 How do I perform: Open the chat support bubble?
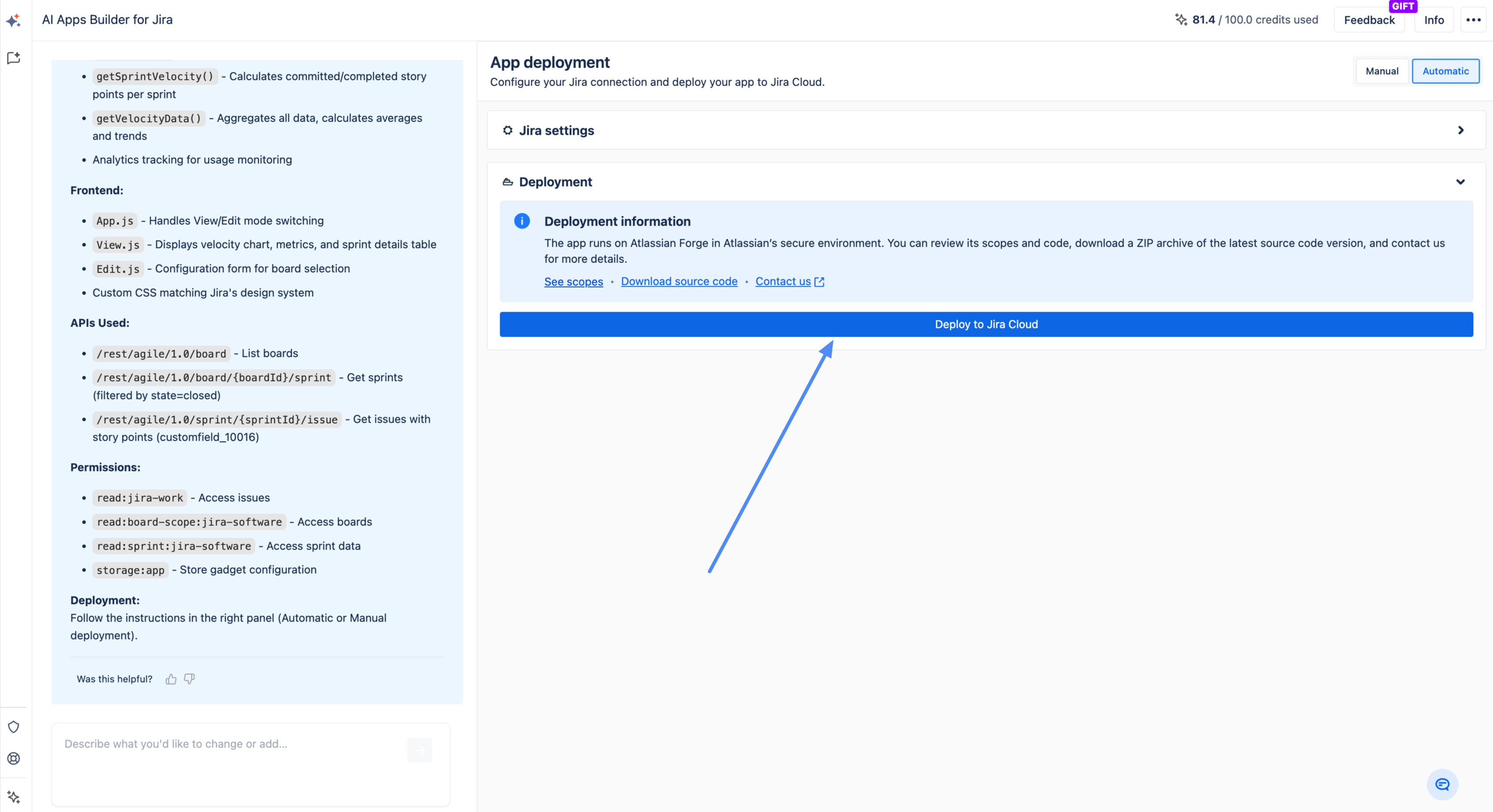(1442, 784)
